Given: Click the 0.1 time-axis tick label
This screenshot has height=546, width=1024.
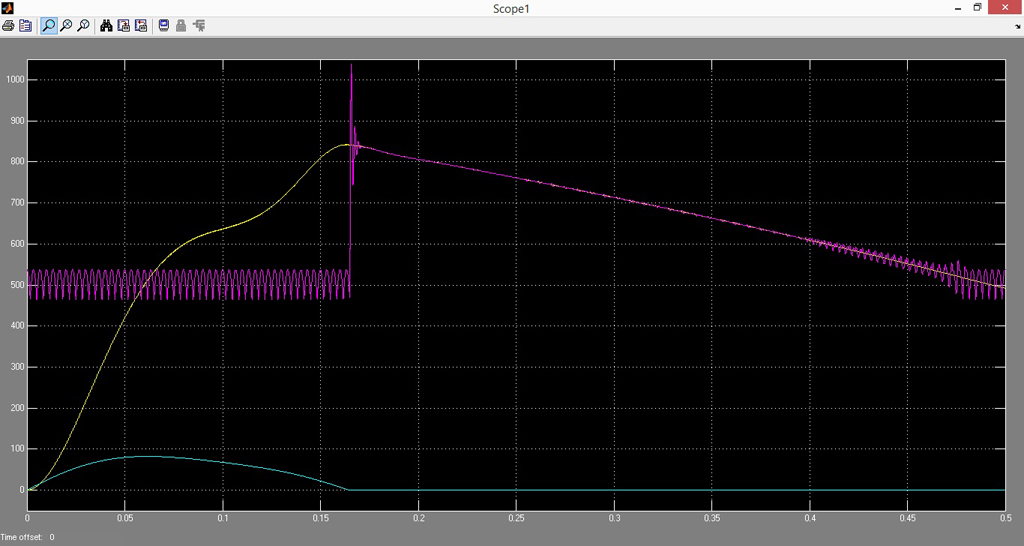Looking at the screenshot, I should pyautogui.click(x=223, y=519).
